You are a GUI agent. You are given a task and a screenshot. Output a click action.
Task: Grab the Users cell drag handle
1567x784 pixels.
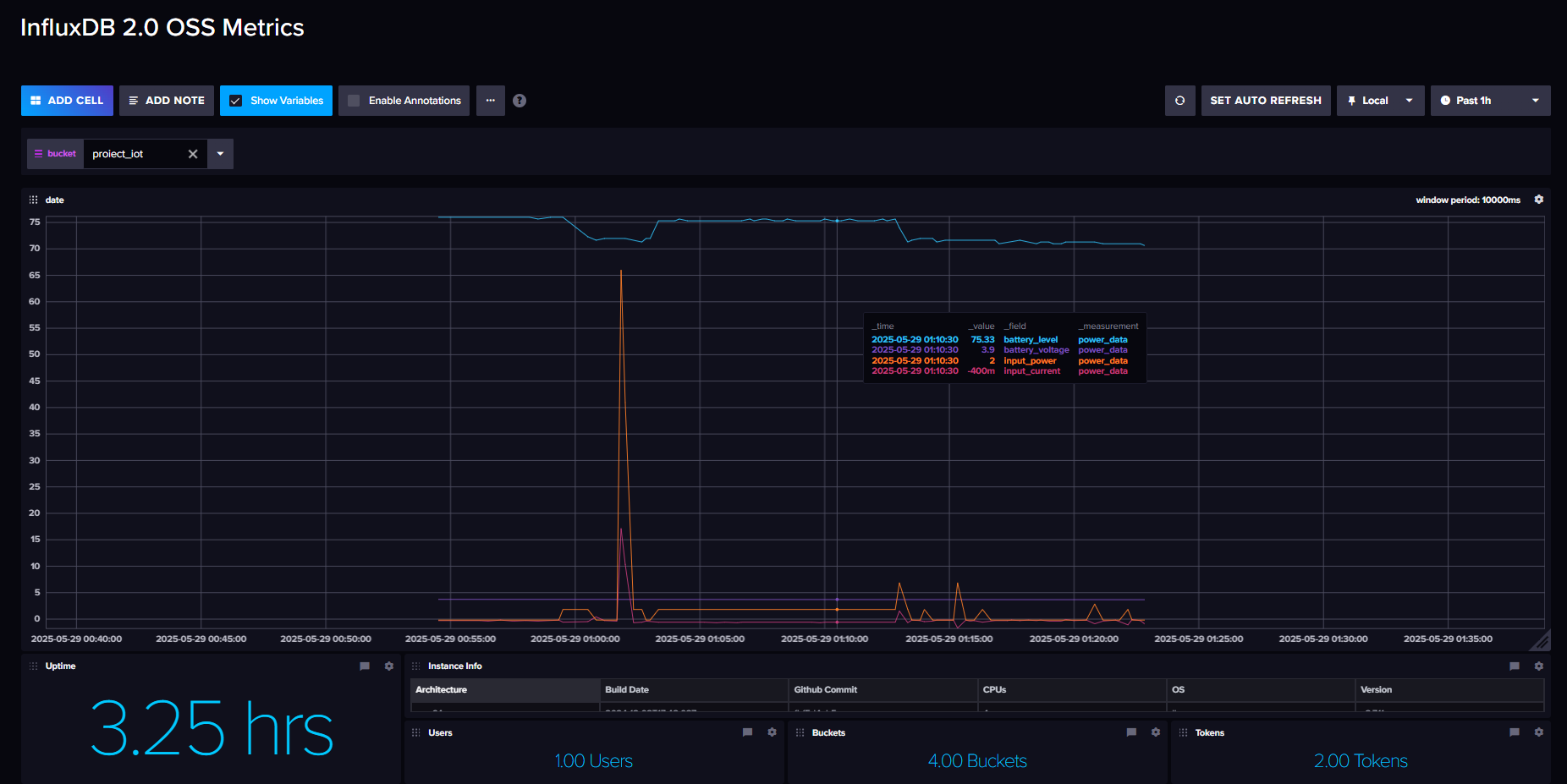click(415, 733)
